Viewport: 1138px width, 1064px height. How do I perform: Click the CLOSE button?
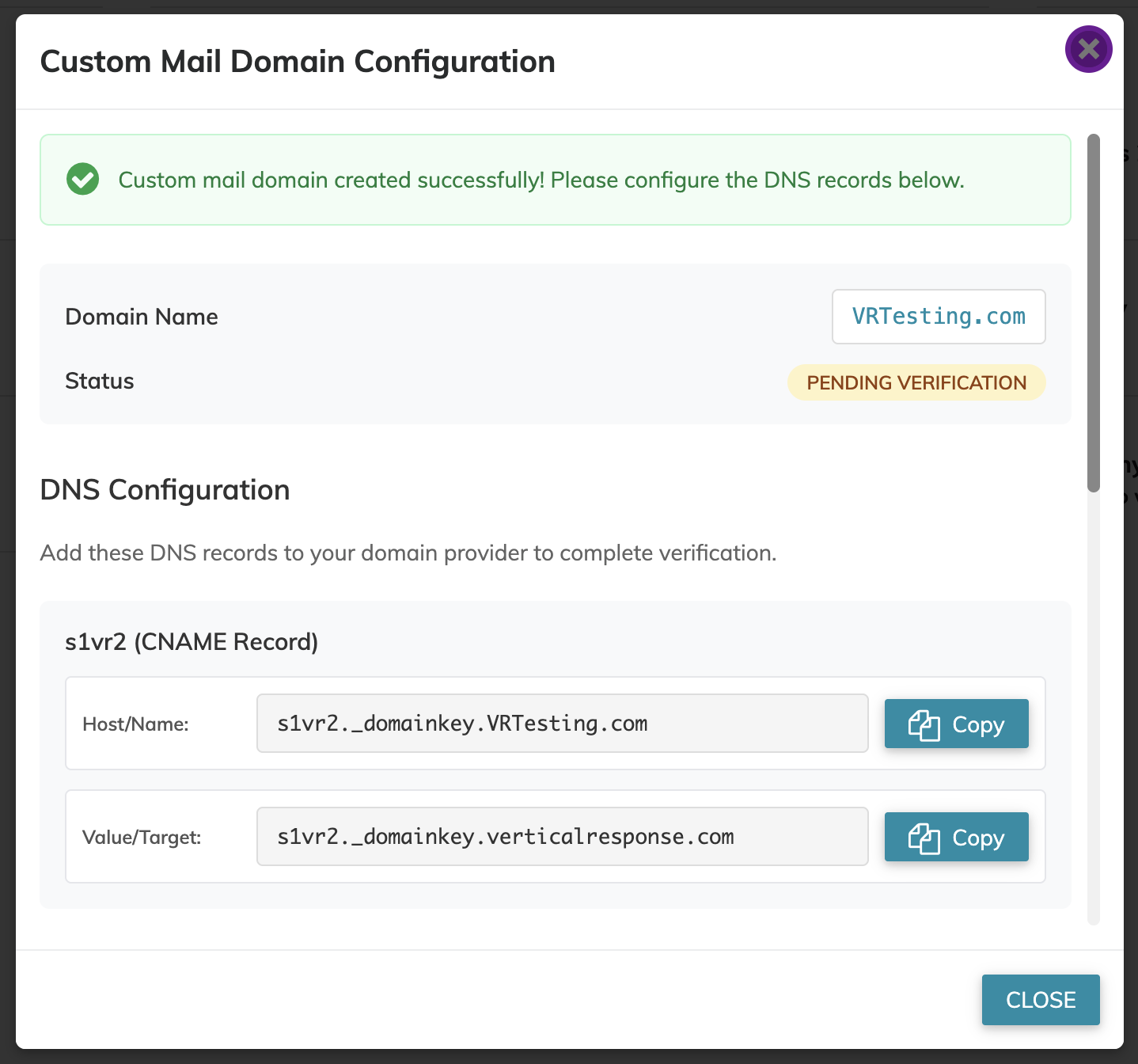[x=1041, y=1000]
